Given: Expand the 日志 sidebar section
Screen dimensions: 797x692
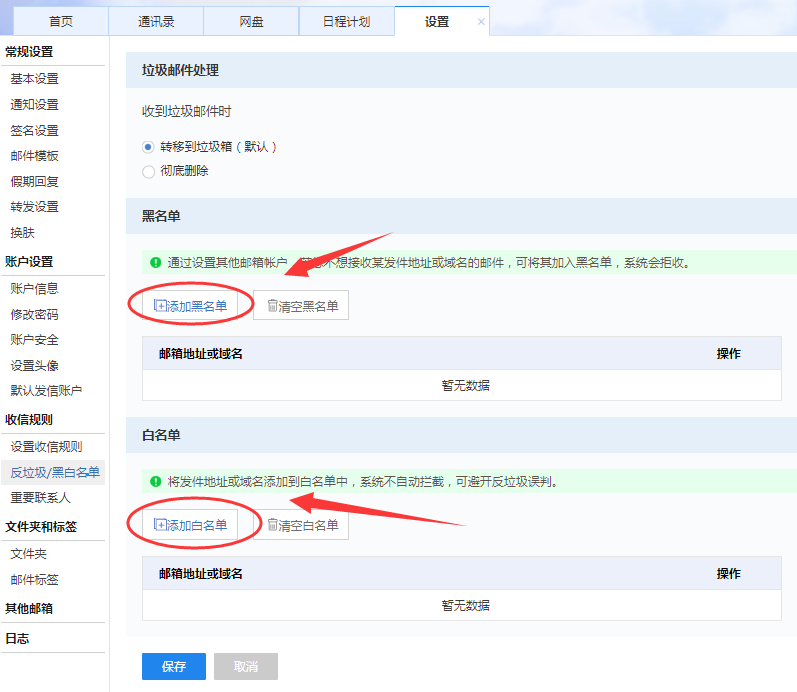Looking at the screenshot, I should pyautogui.click(x=17, y=638).
